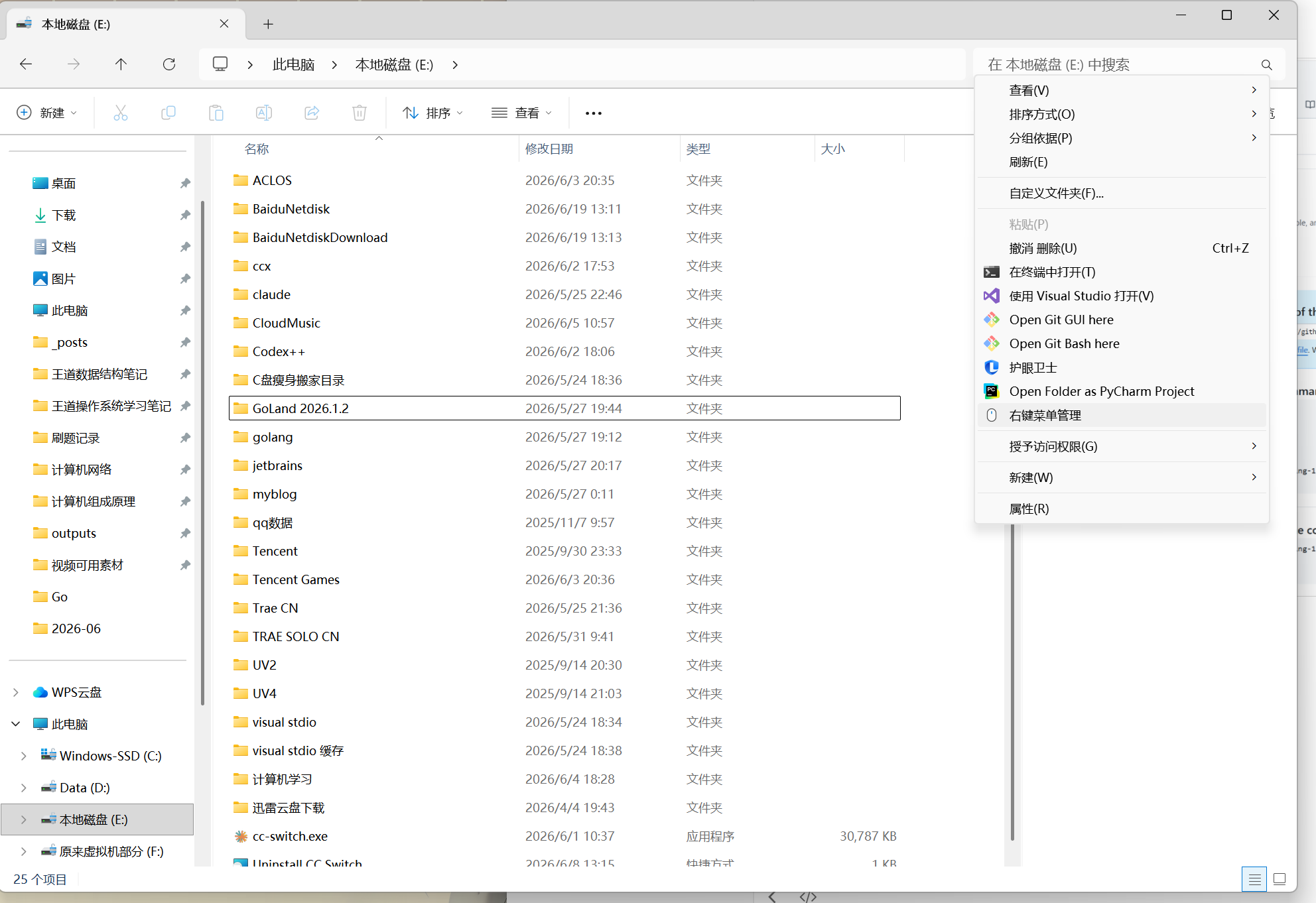Expand the 新建(W) submenu
This screenshot has width=1316, height=903.
(x=1122, y=477)
